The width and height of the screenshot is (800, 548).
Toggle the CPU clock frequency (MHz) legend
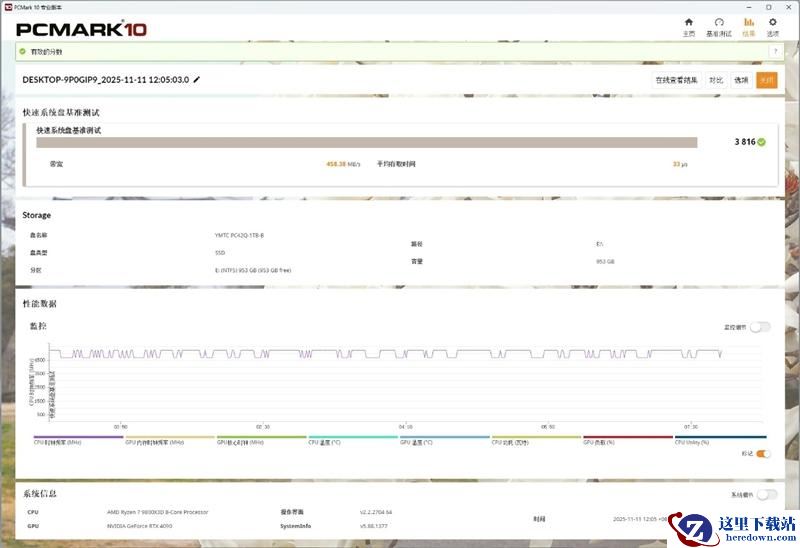tap(78, 440)
